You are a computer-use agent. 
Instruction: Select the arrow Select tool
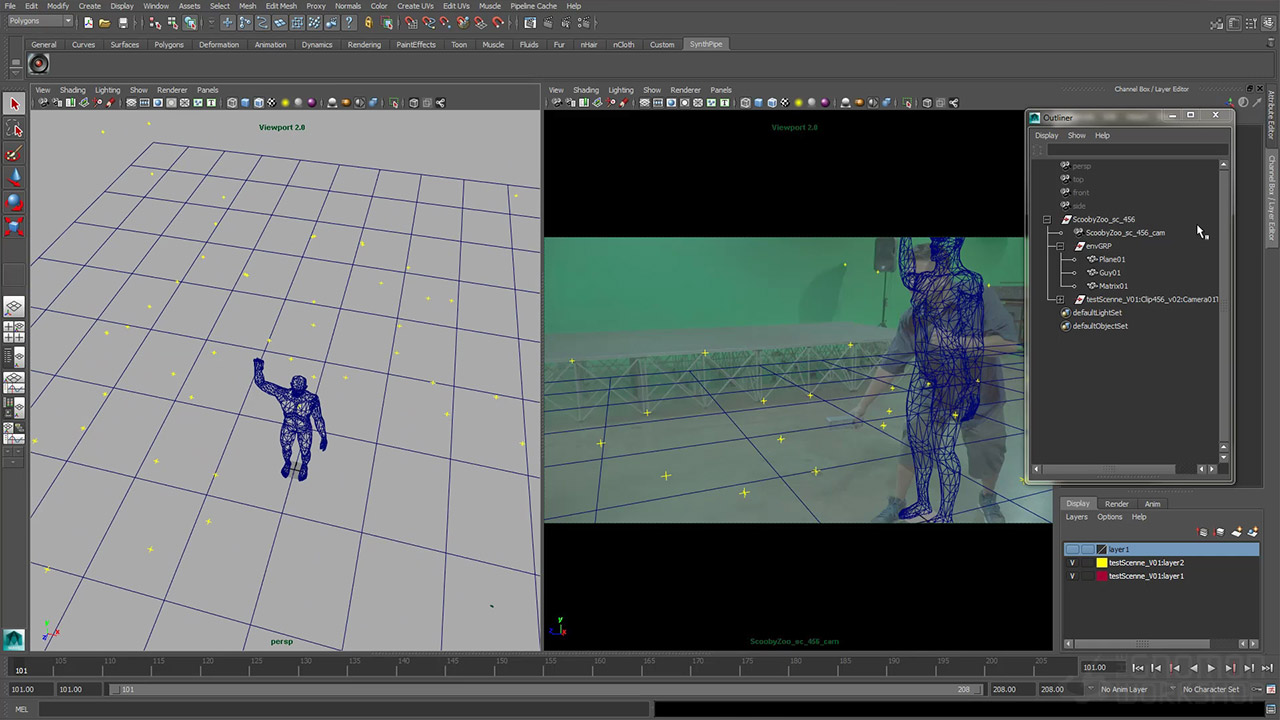(x=14, y=104)
